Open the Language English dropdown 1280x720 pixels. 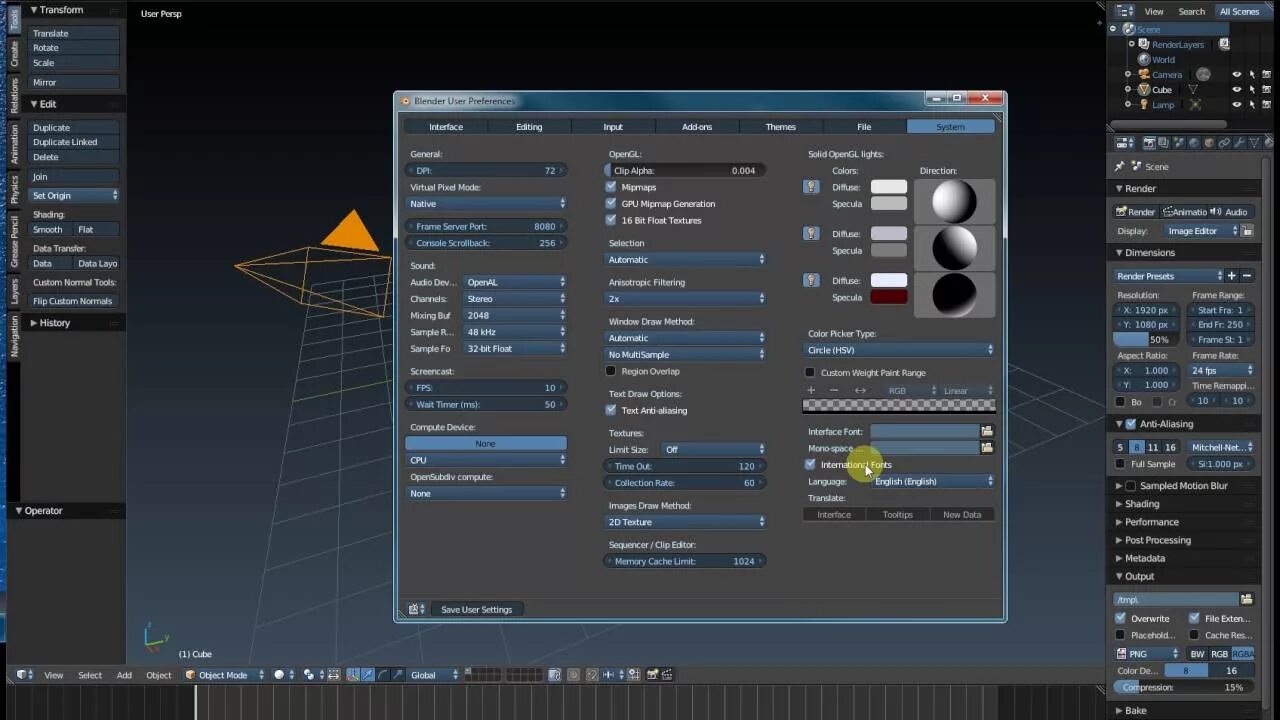click(933, 481)
